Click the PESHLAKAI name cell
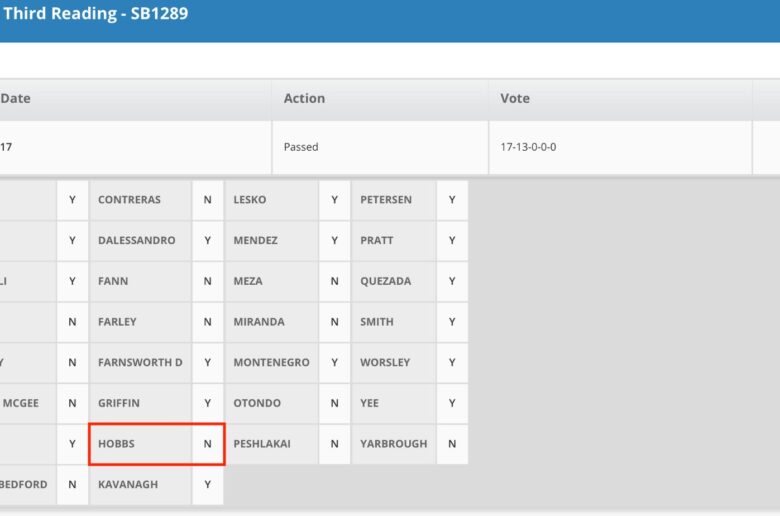Screen dimensions: 780x516 (271, 444)
